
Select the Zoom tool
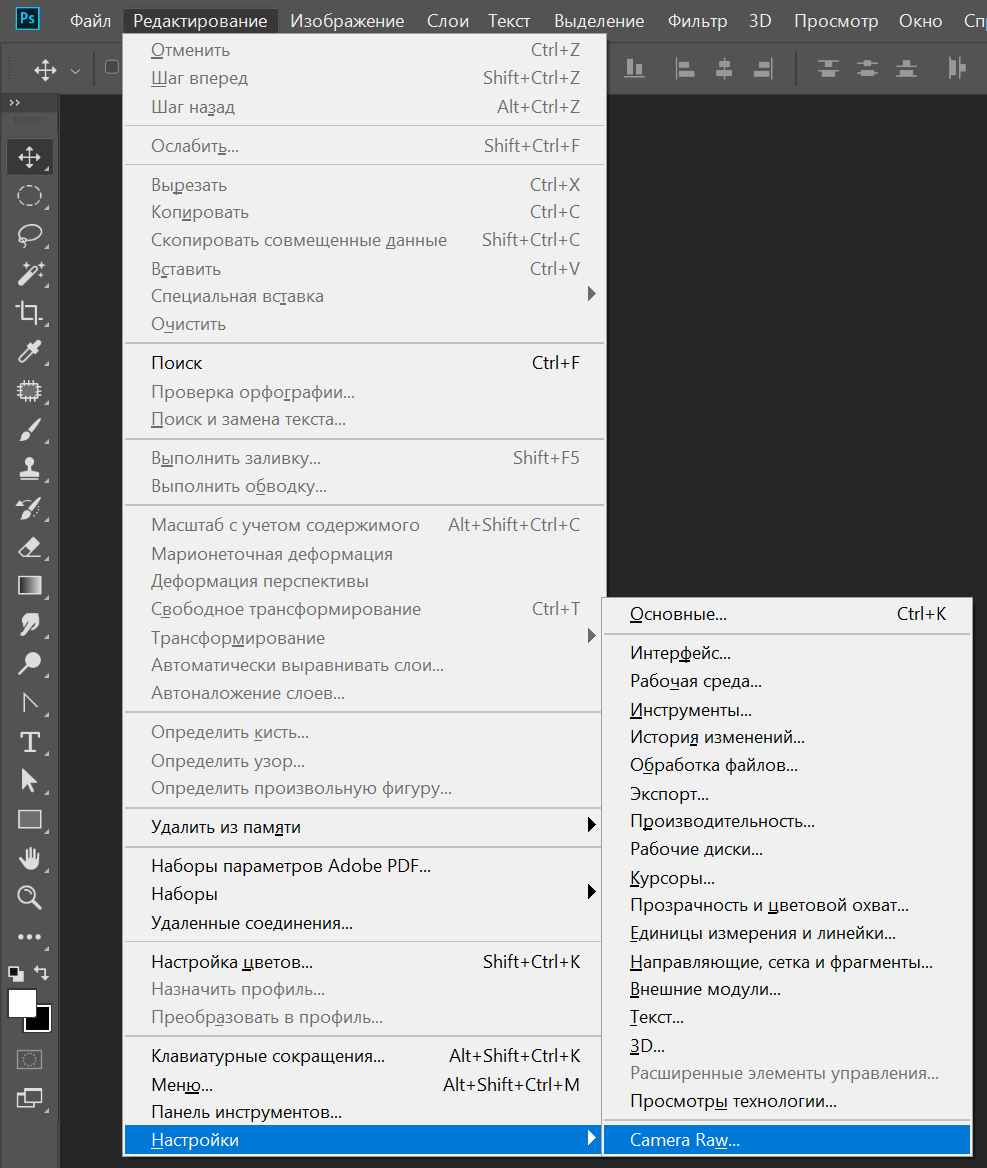click(x=30, y=897)
